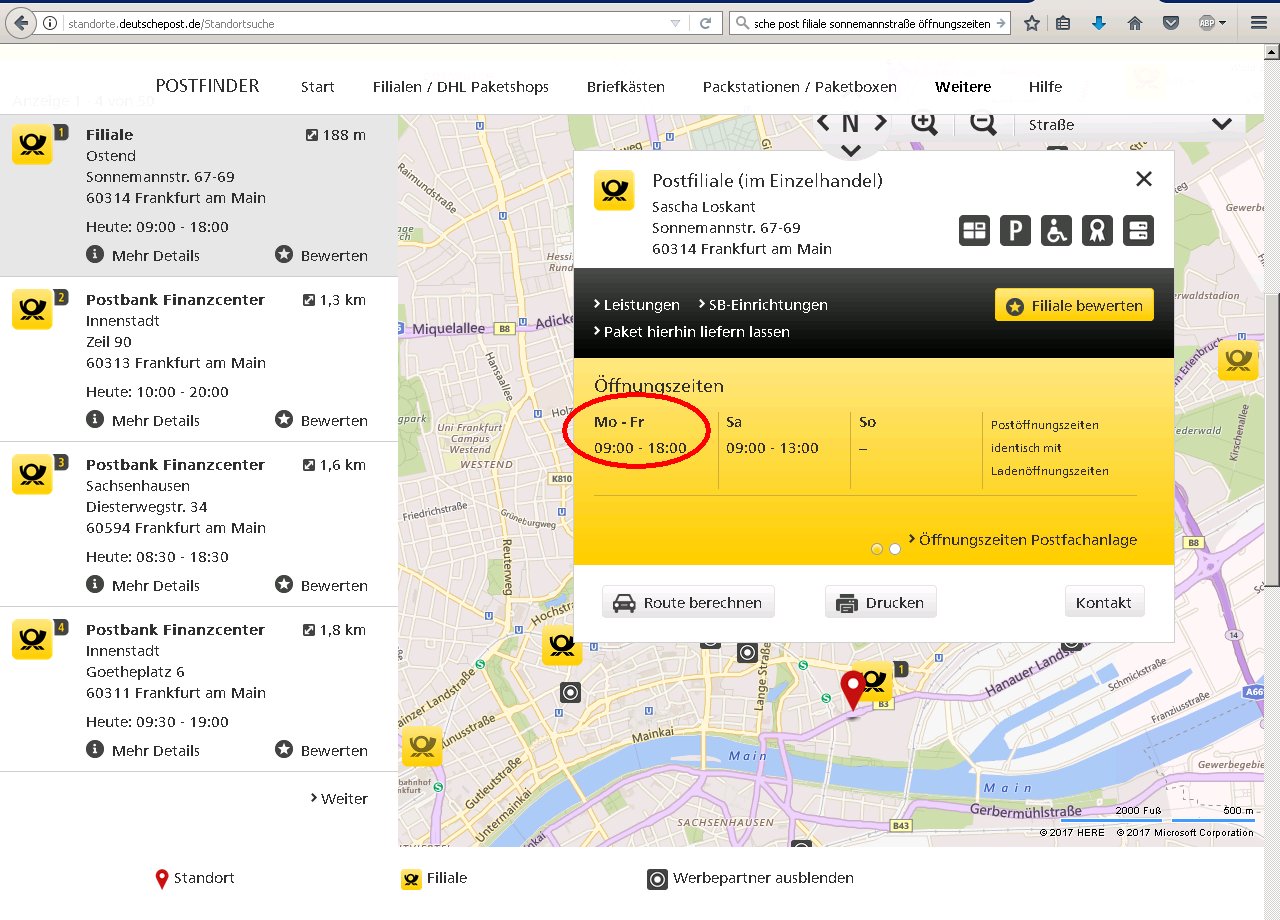Click Mehr Details for Diesterwegstr. 34
This screenshot has height=920, width=1280.
(143, 585)
